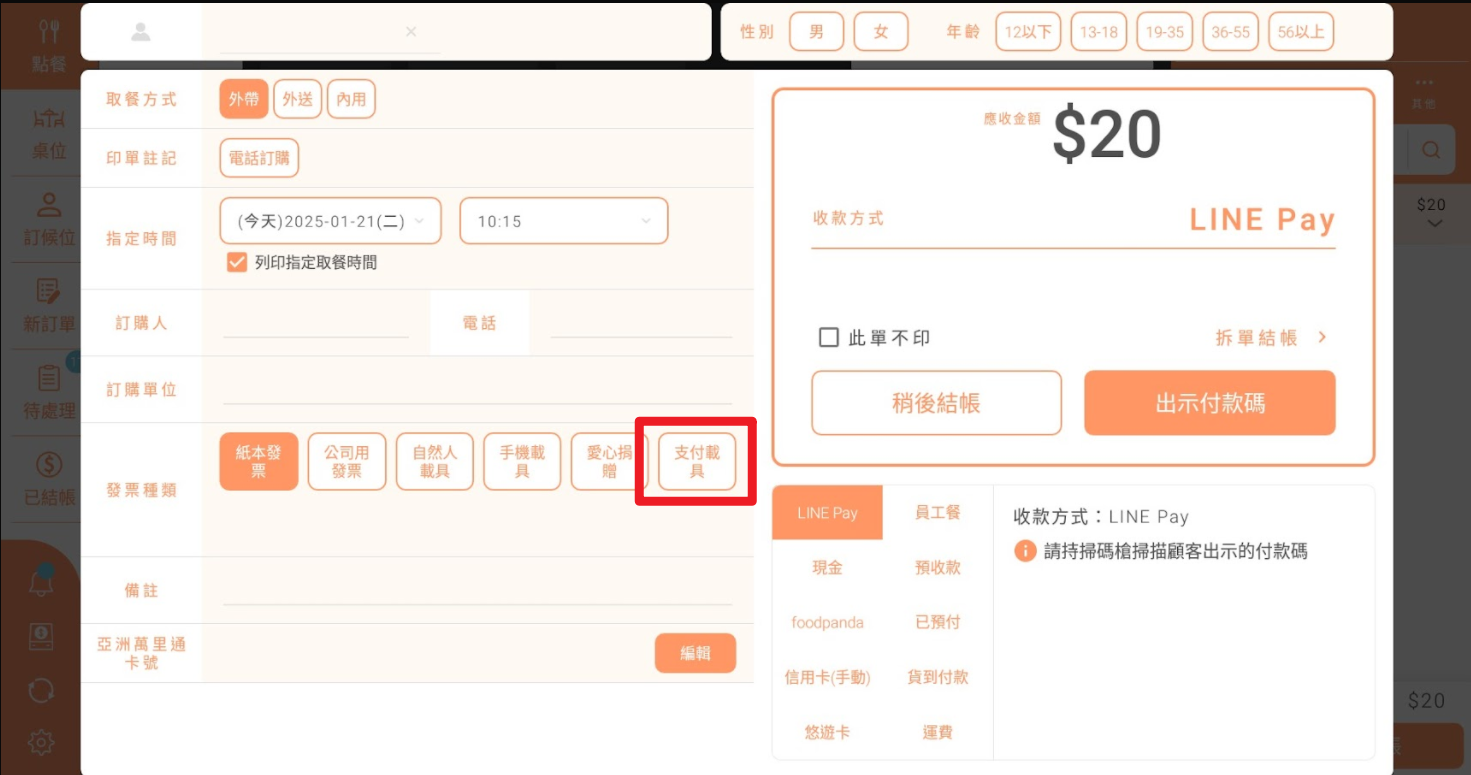This screenshot has width=1471, height=775.
Task: Click the 稍後結帳 pay later button
Action: click(x=936, y=403)
